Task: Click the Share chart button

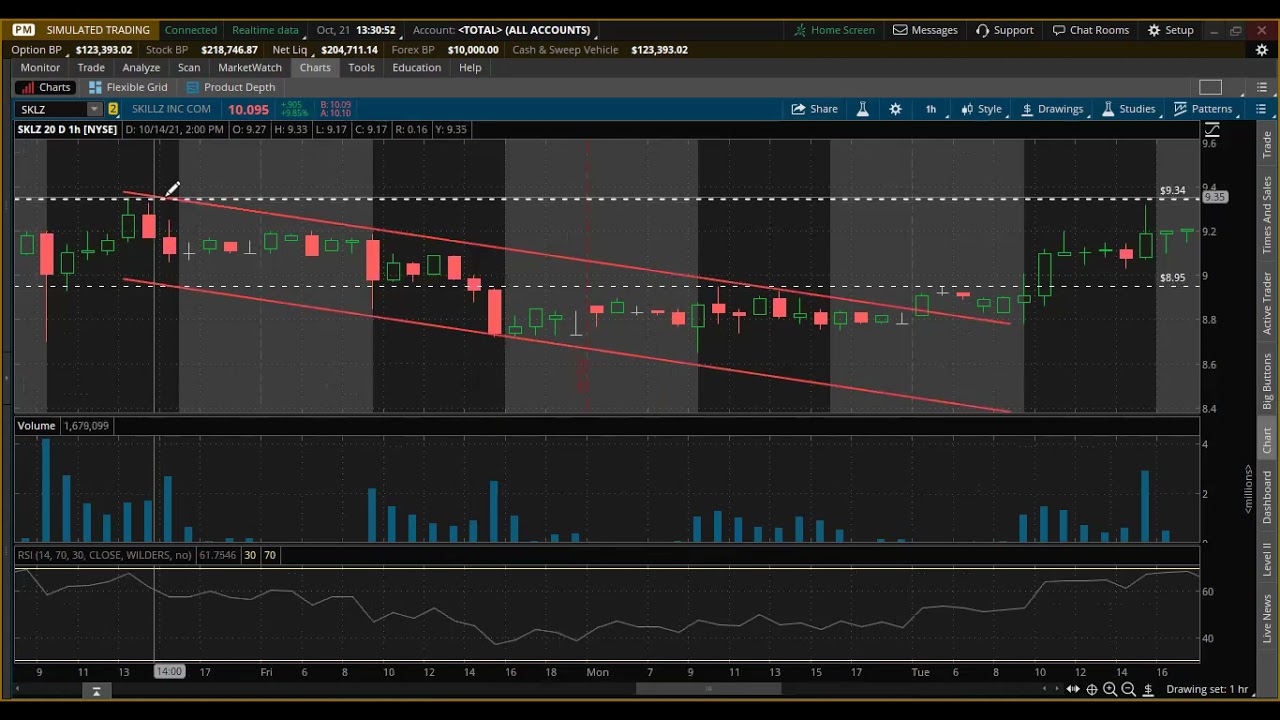Action: 815,109
